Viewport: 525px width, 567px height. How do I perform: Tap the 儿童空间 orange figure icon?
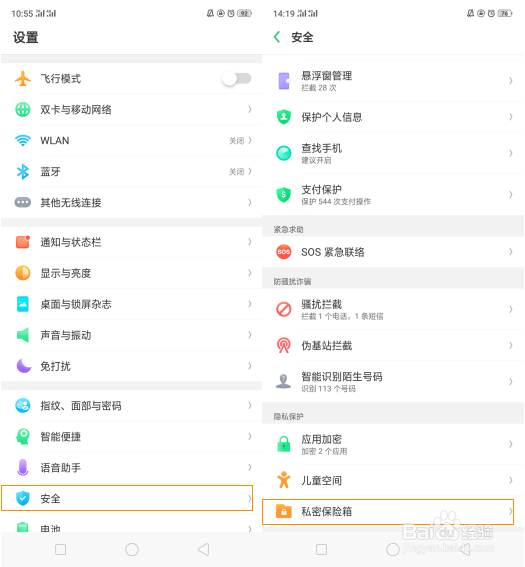(x=283, y=480)
